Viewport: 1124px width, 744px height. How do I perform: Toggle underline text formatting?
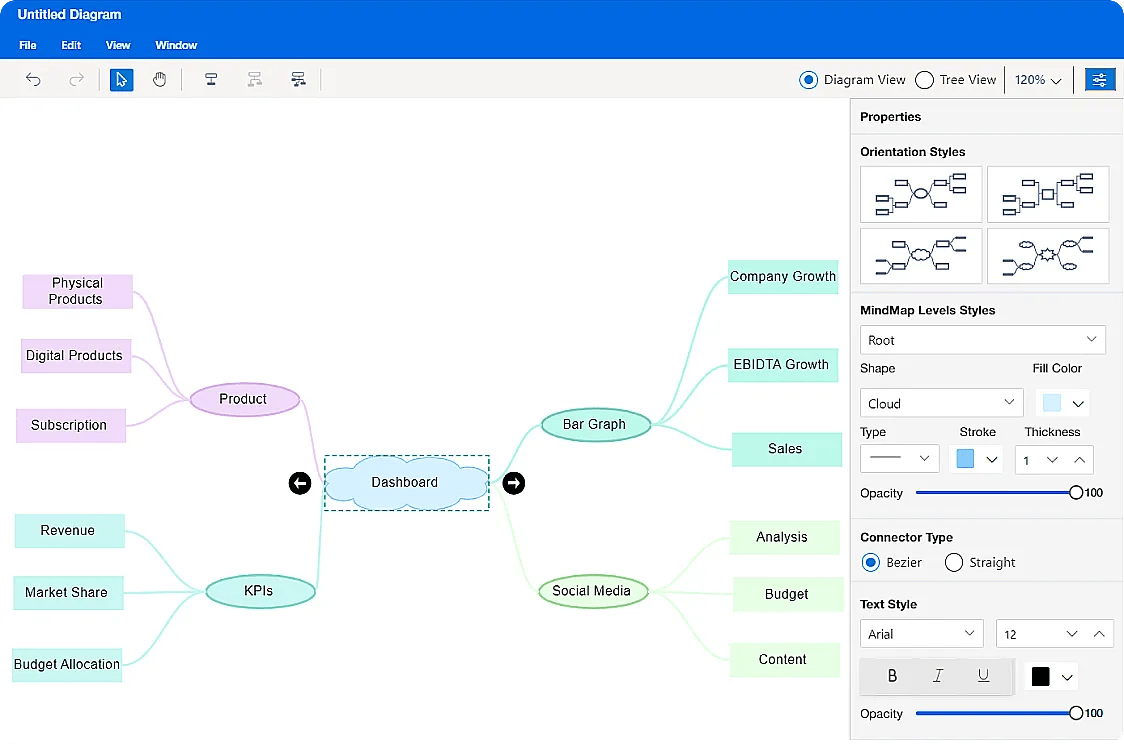point(981,676)
